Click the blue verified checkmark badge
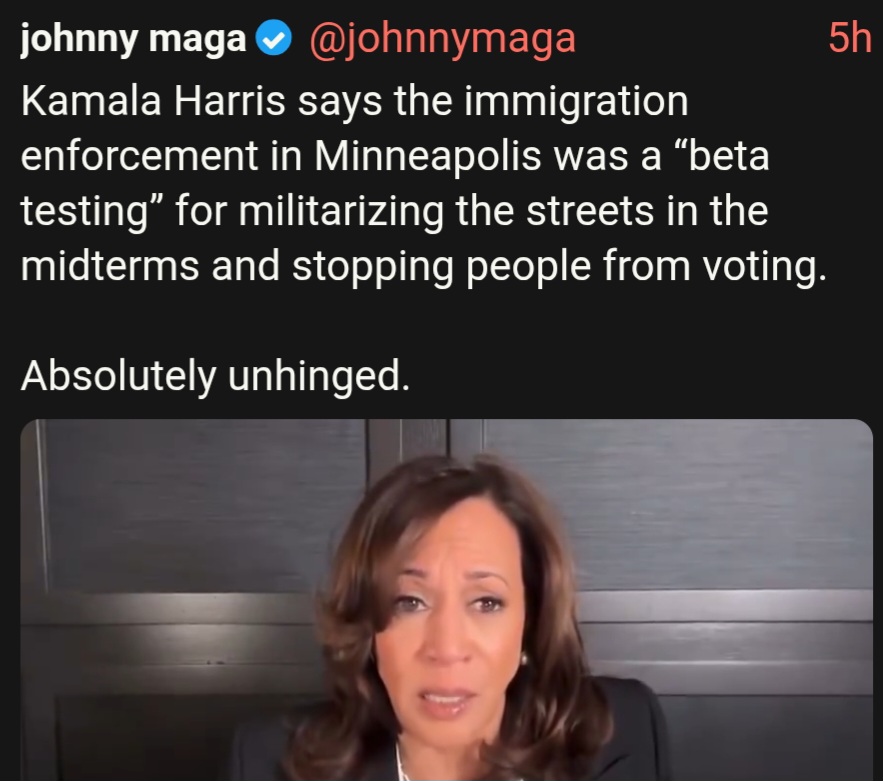This screenshot has height=781, width=883. (273, 39)
